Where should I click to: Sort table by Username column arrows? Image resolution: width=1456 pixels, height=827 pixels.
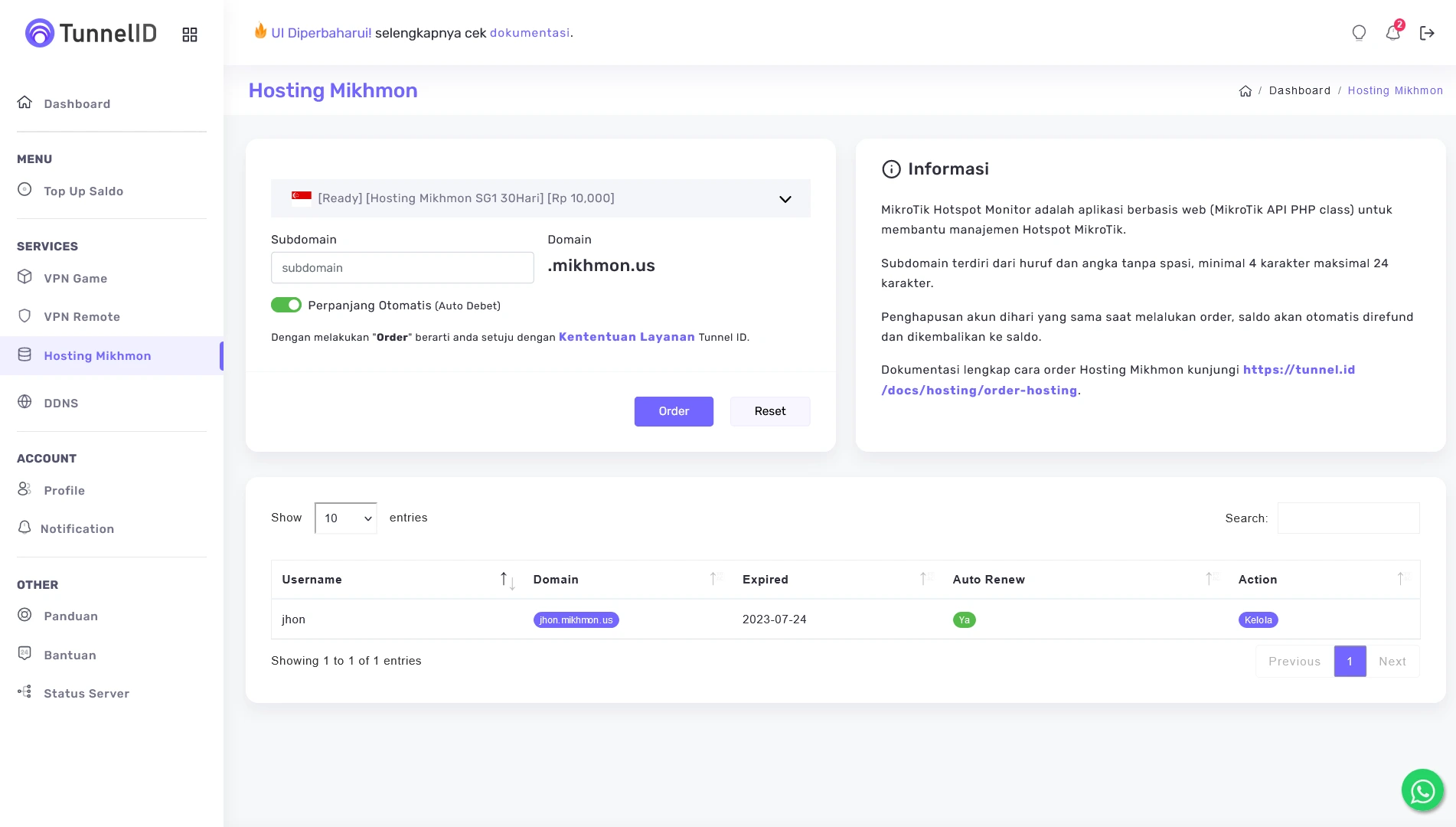coord(508,580)
